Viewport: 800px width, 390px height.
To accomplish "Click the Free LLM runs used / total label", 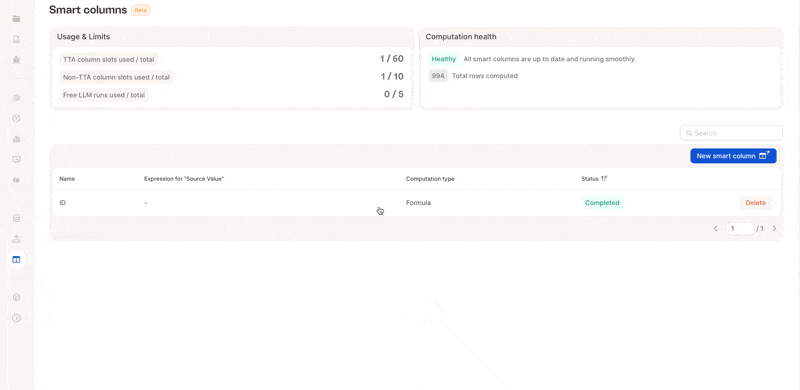I will 104,95.
